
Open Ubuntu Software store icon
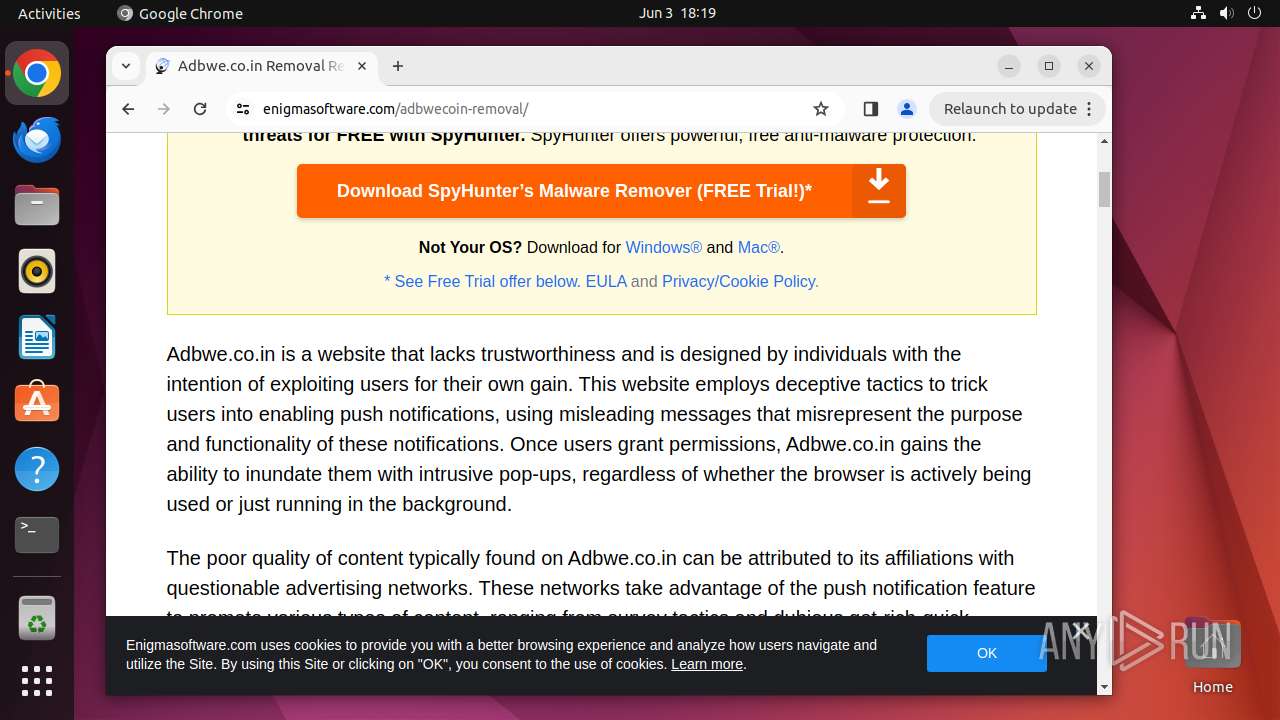[x=37, y=403]
